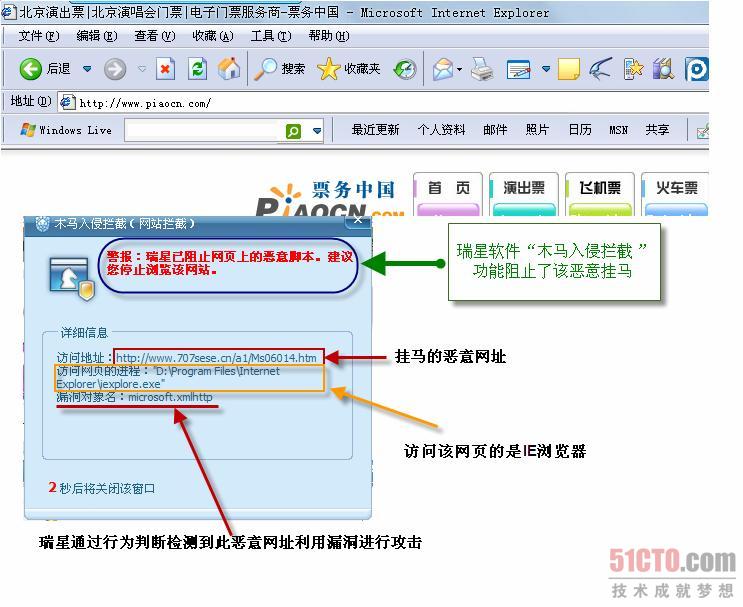
Task: Open the 文件(F) menu
Action: click(39, 36)
